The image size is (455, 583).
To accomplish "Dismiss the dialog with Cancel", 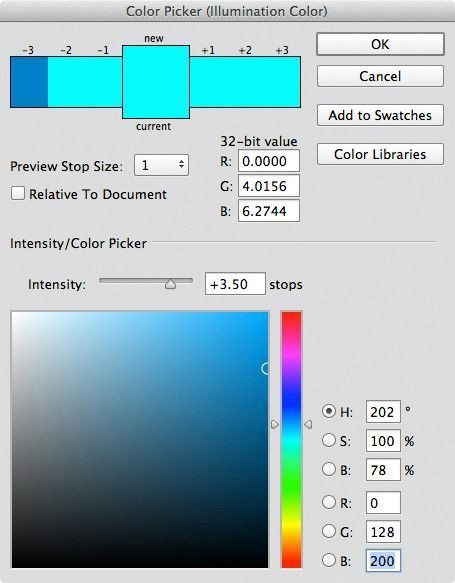I will [380, 76].
